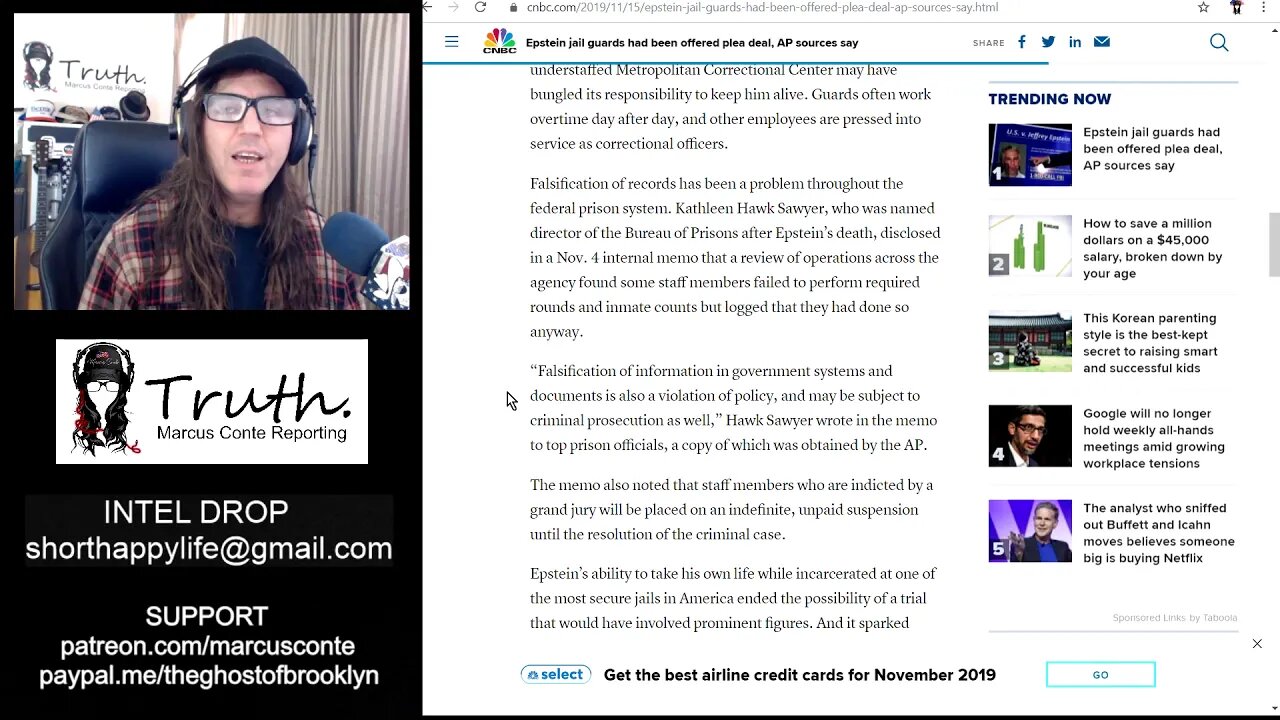
Task: Click the page vertical scrollbar thumb
Action: point(1274,244)
